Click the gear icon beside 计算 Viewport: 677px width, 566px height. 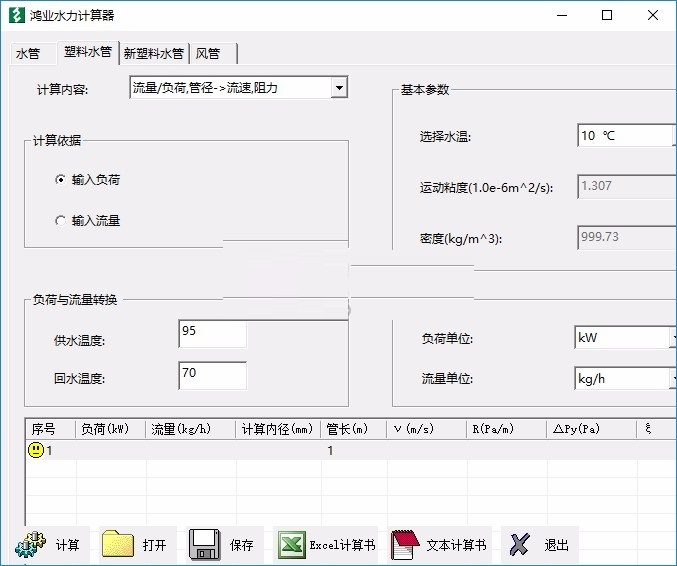click(x=30, y=544)
